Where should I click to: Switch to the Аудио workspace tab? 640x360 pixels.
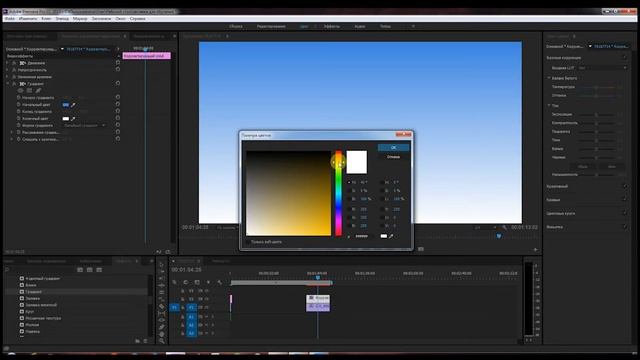(x=360, y=27)
